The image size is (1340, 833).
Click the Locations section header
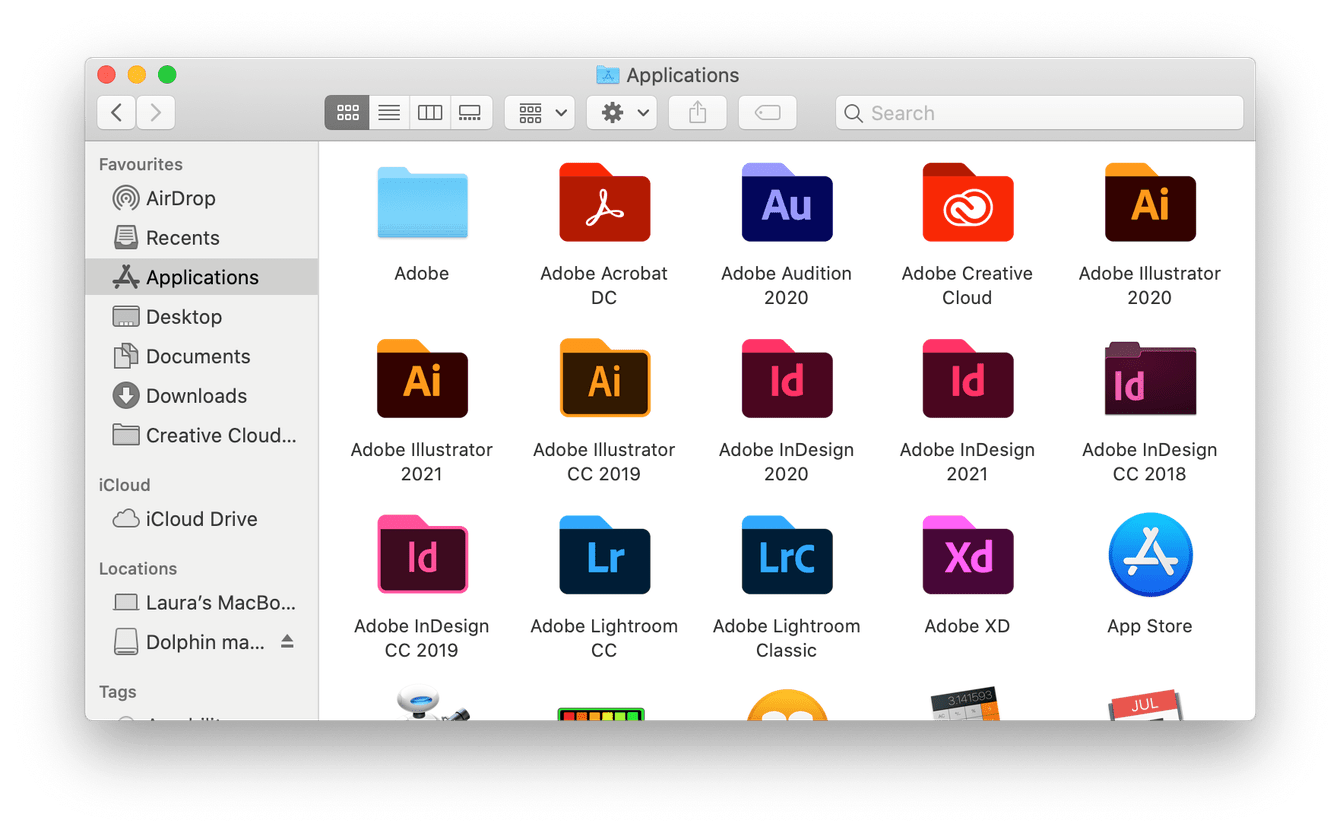click(138, 568)
